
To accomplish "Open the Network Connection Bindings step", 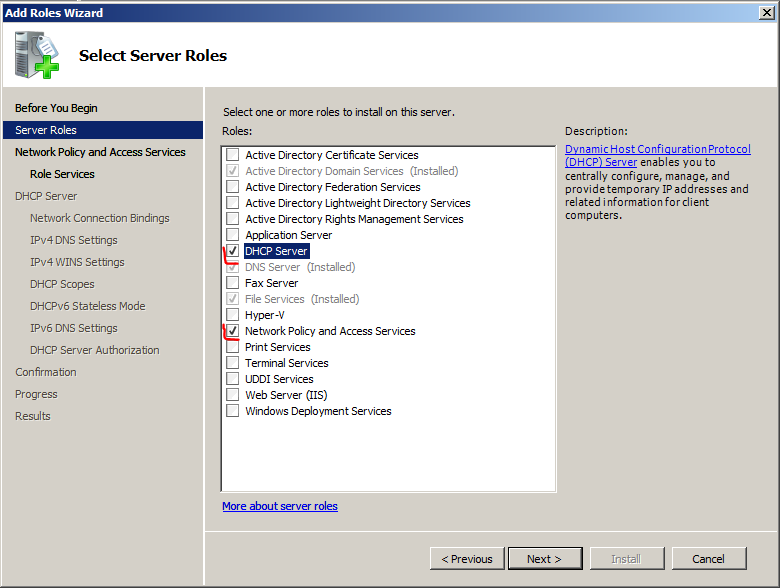I will point(99,218).
